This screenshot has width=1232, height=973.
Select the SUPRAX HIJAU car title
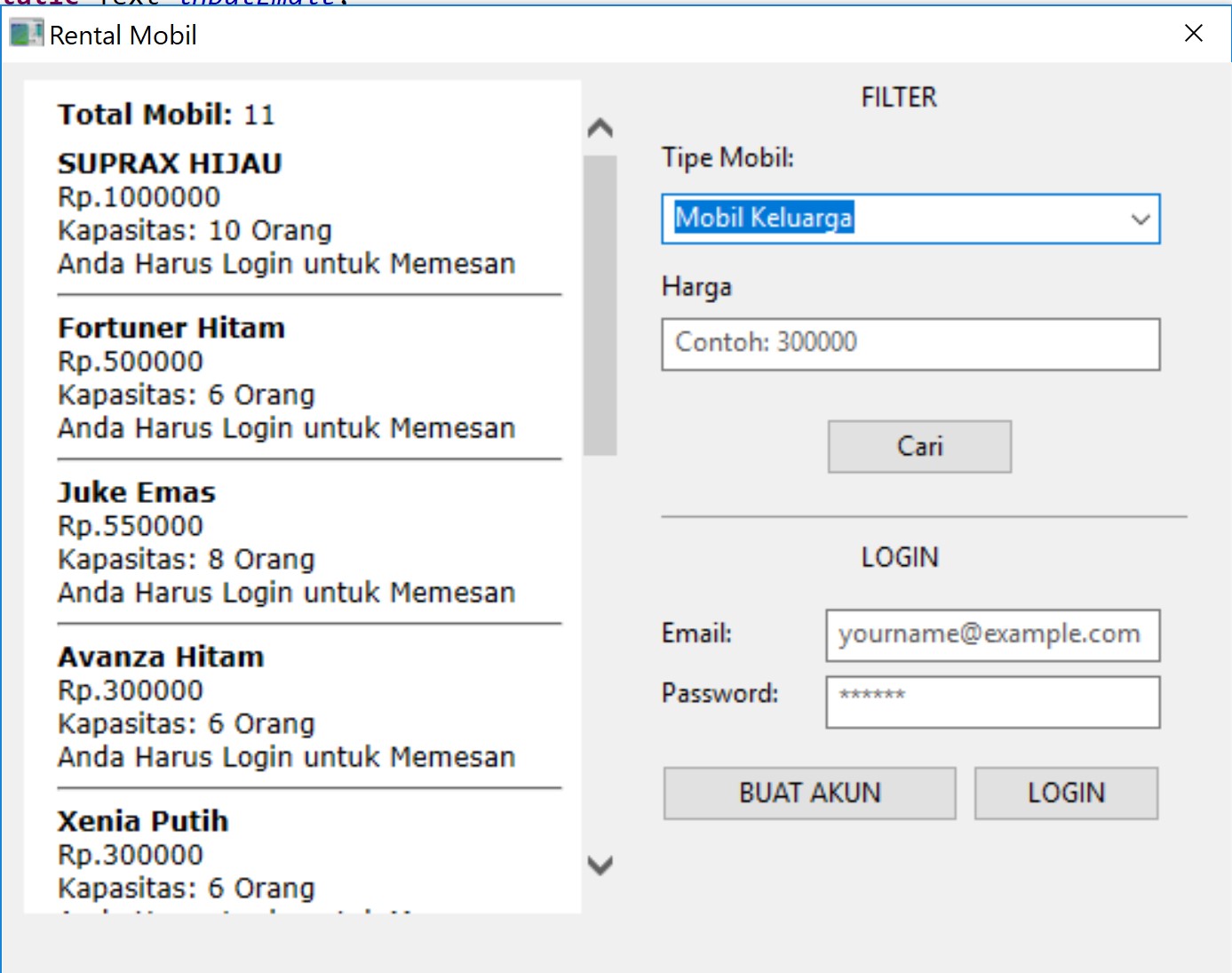[x=170, y=163]
